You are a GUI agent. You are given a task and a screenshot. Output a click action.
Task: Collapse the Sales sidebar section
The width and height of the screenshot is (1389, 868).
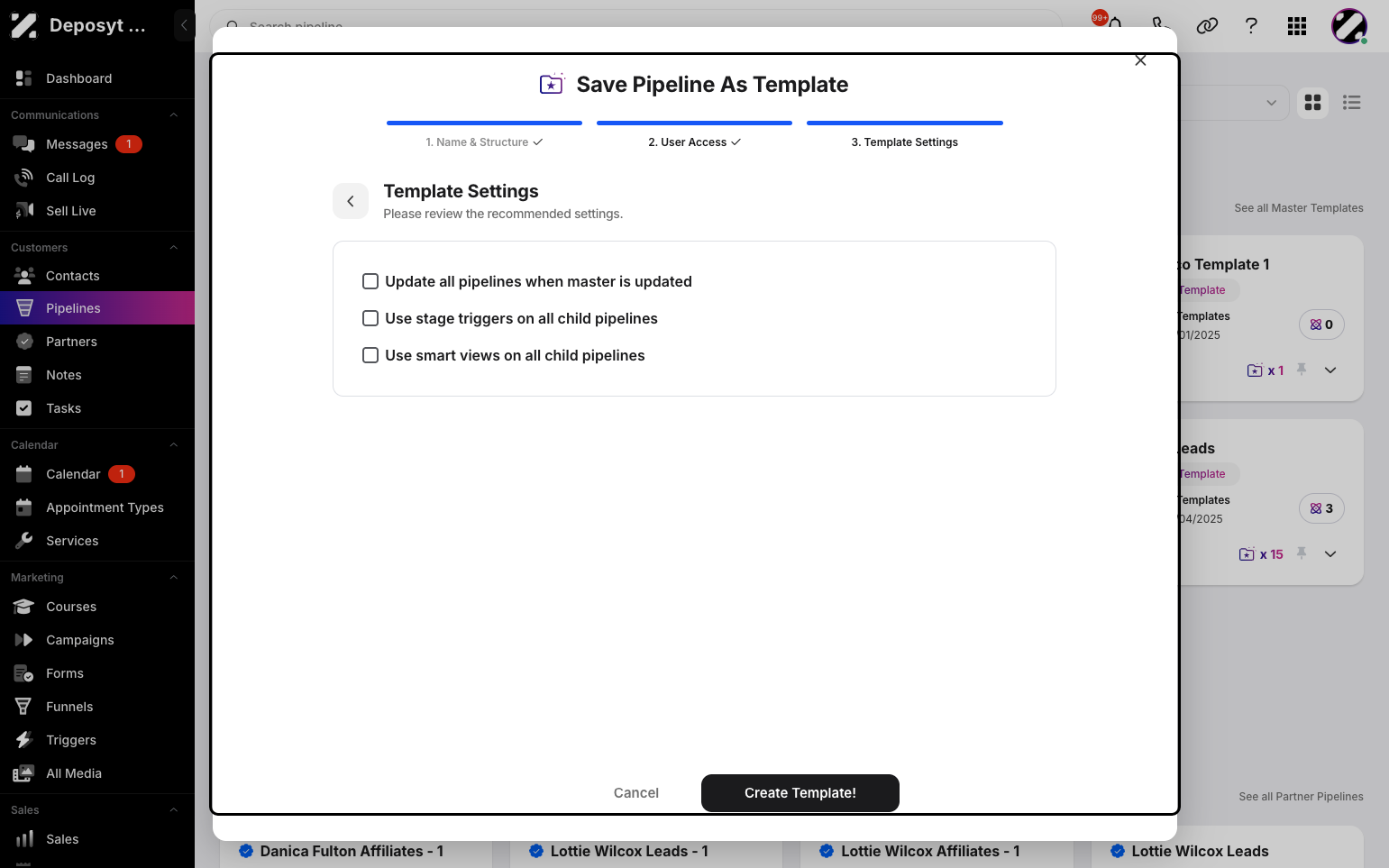174,810
